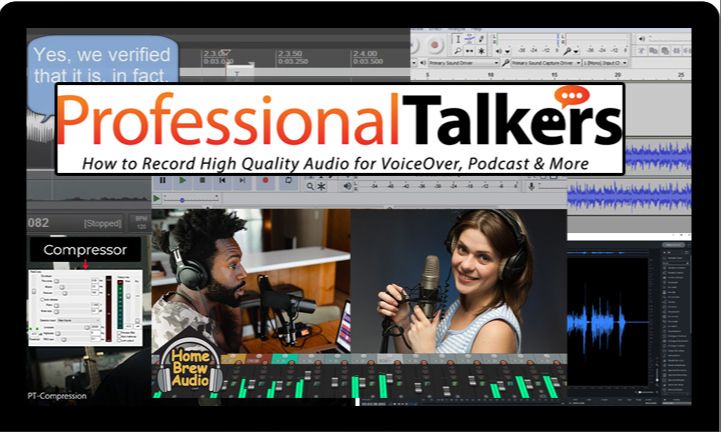Toggle Preview filter checkbox in compressor
721x432 pixels.
click(x=119, y=333)
